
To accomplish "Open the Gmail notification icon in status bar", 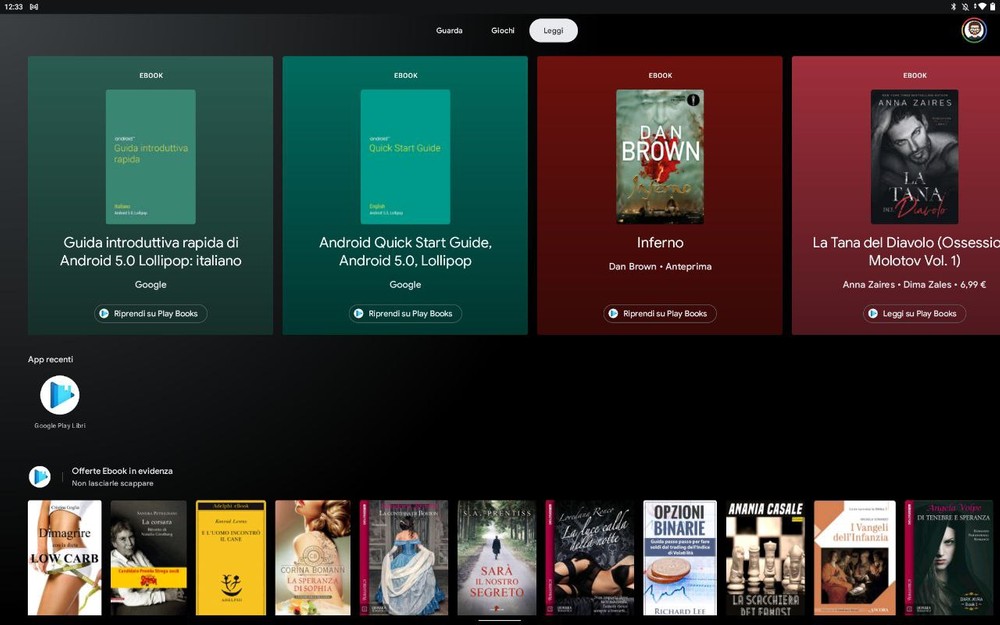I will tap(34, 6).
